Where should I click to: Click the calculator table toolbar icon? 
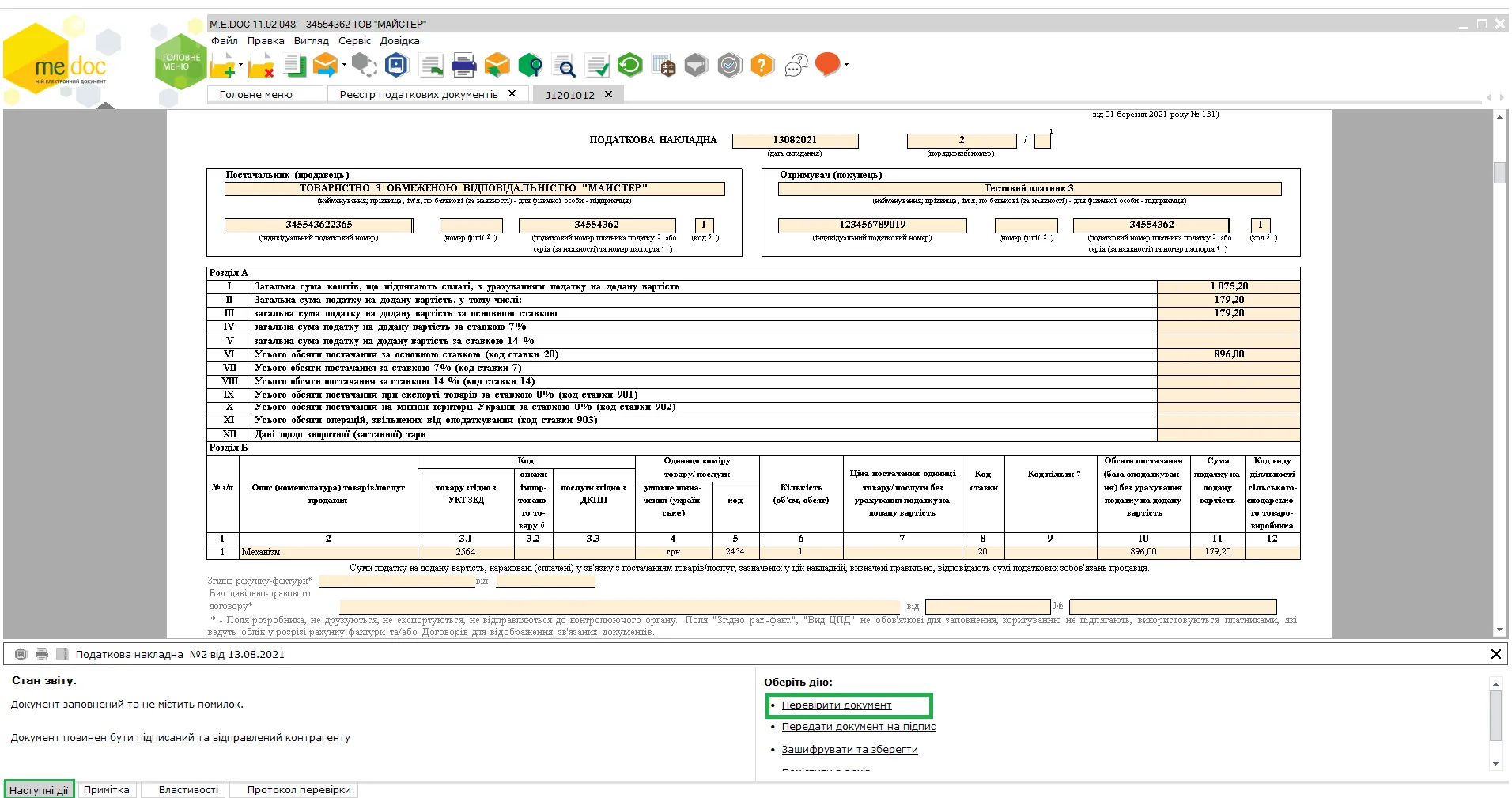(x=663, y=65)
